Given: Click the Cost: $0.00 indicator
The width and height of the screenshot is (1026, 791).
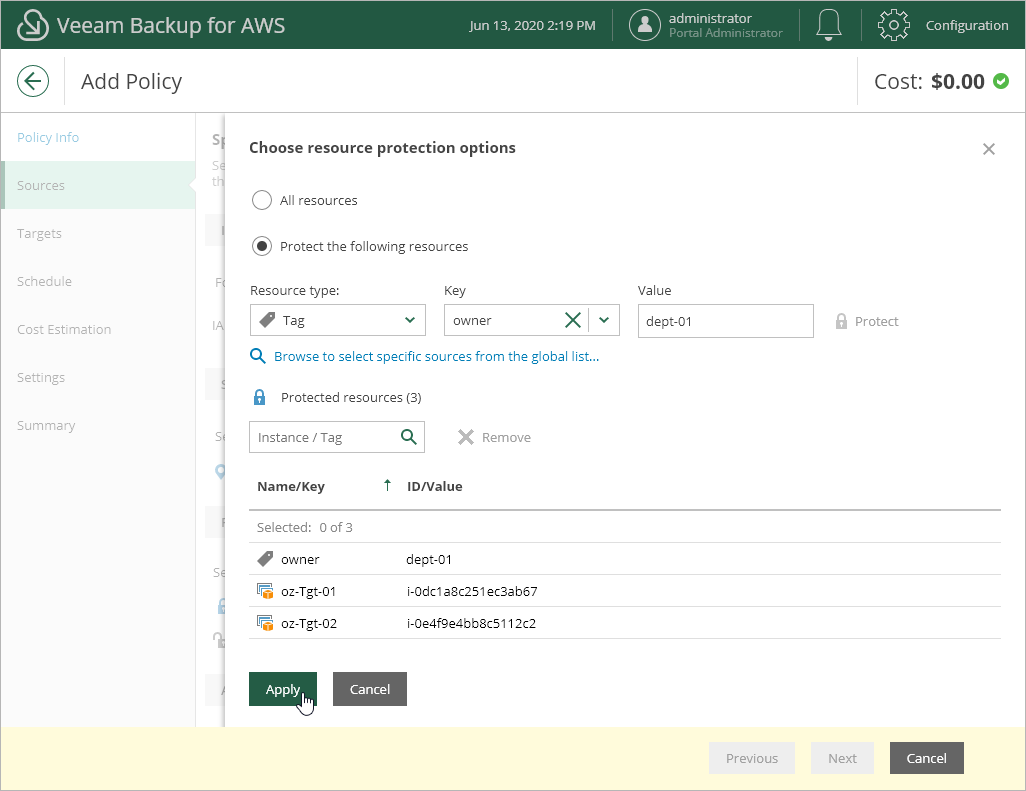Looking at the screenshot, I should (x=941, y=81).
